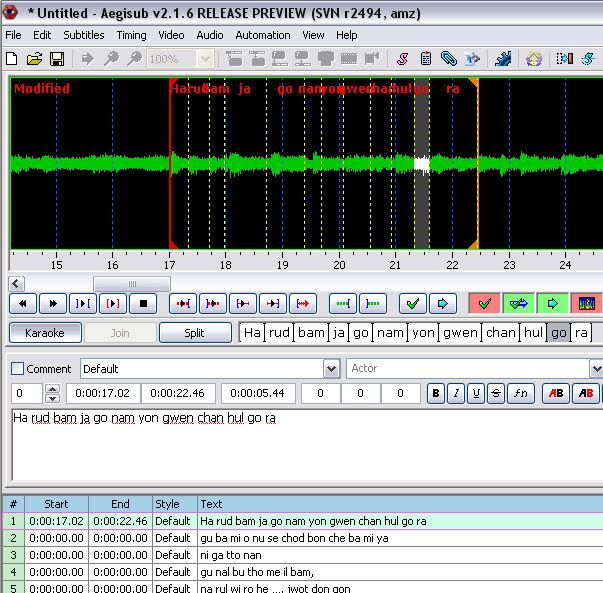This screenshot has width=603, height=593.
Task: Expand the style Default dropdown
Action: click(331, 369)
